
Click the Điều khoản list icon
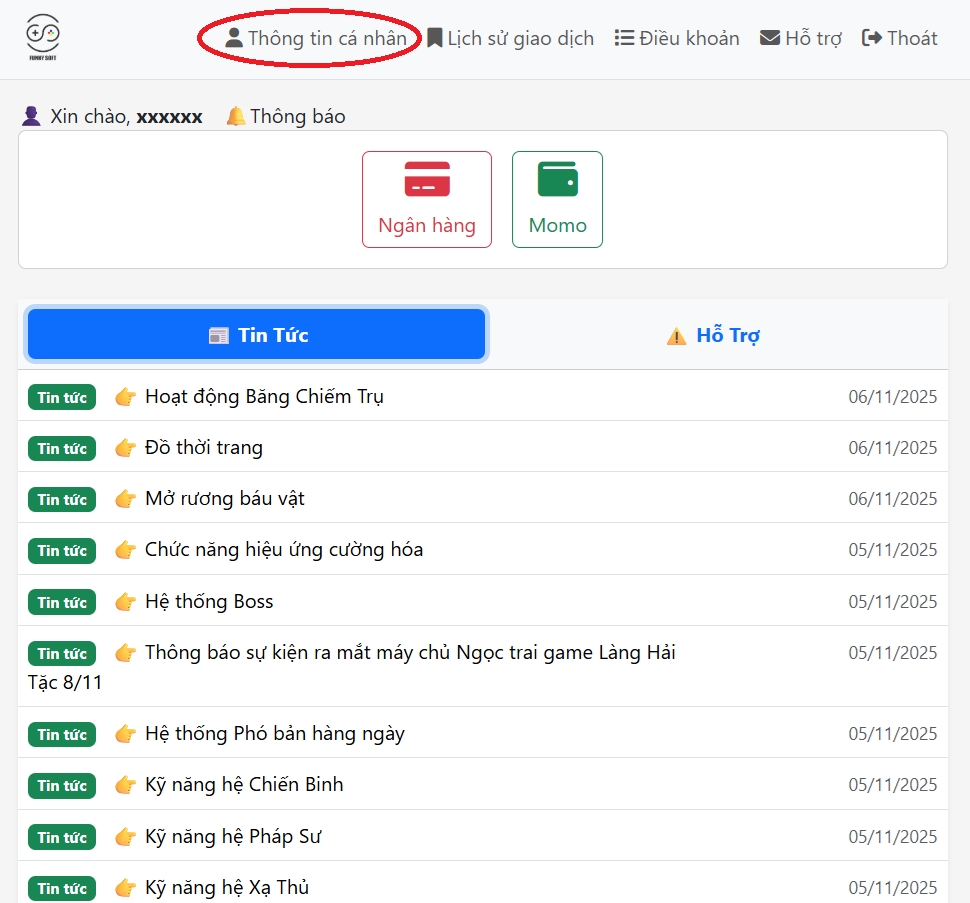click(624, 38)
